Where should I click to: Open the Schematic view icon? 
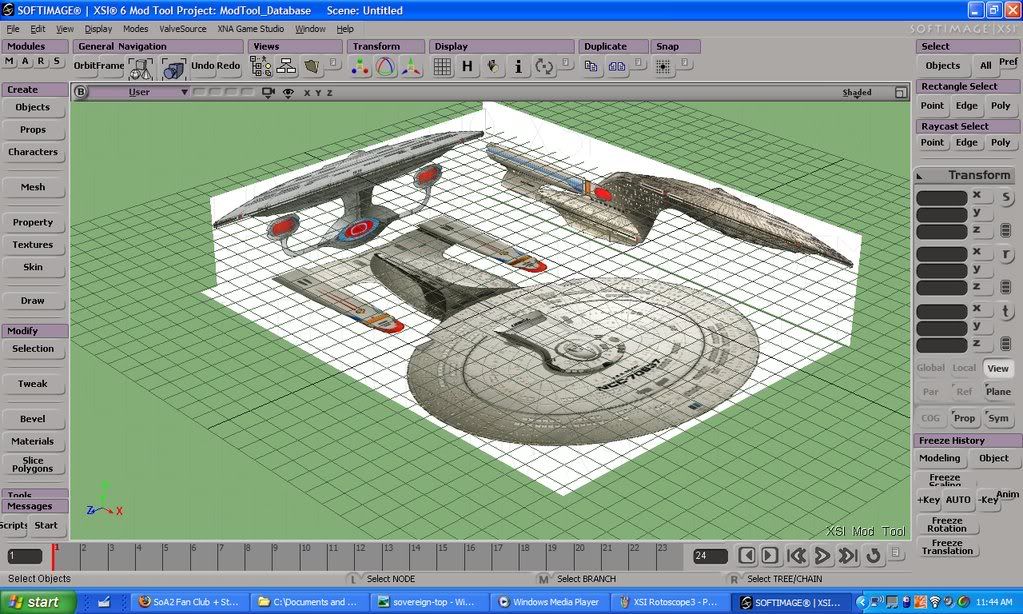click(286, 67)
